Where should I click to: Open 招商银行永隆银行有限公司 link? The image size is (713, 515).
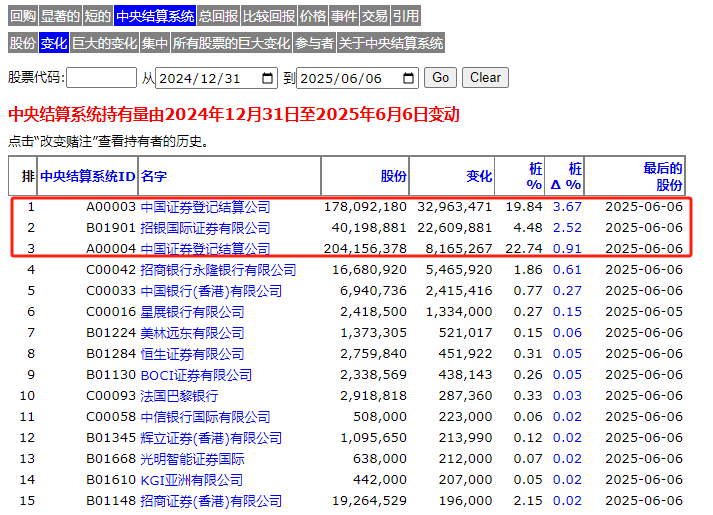pyautogui.click(x=218, y=270)
